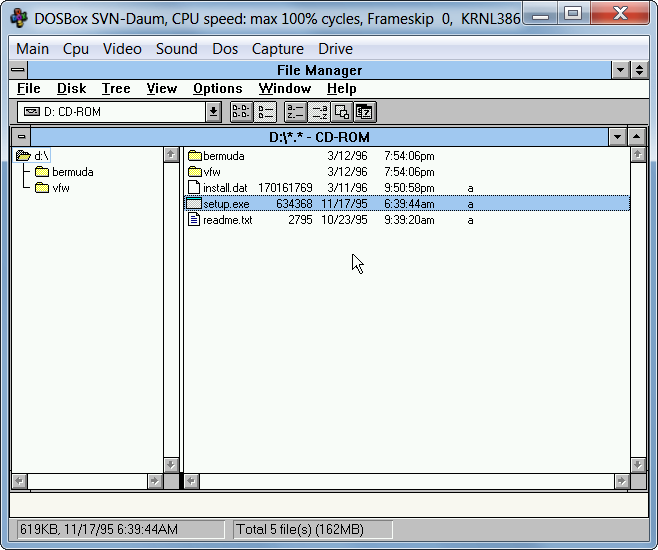Click the bermuda folder icon in file list

(x=194, y=156)
